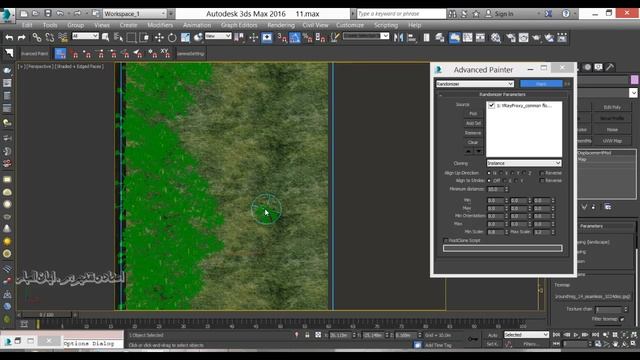The image size is (640, 360).
Task: Click Bind to Space Warp icon
Action: point(63,38)
